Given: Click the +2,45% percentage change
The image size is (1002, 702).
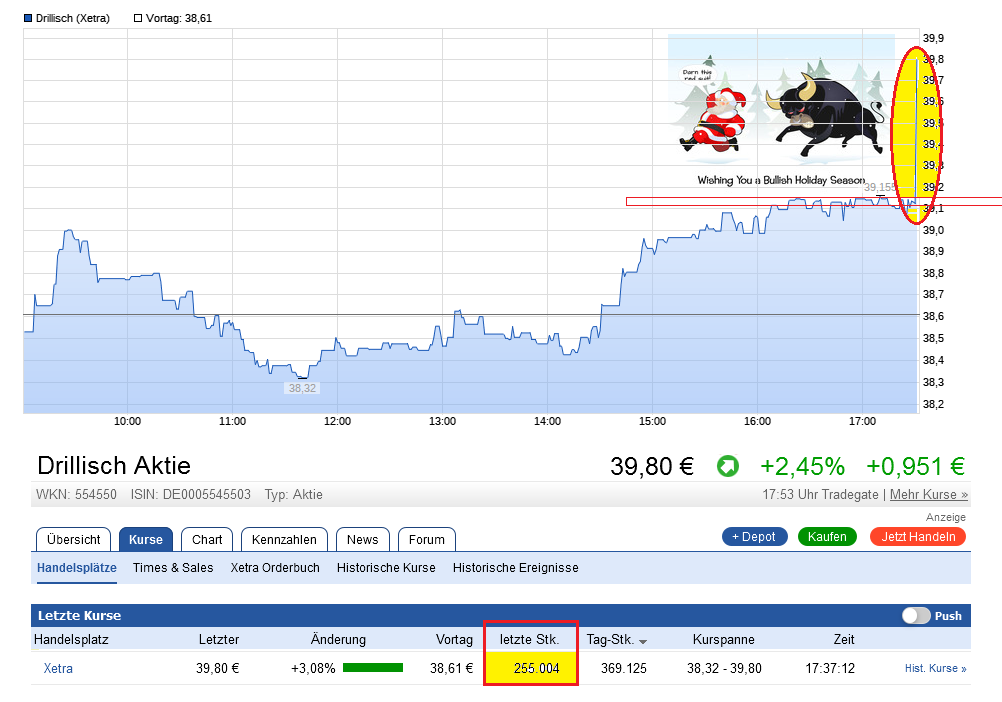Looking at the screenshot, I should coord(803,466).
